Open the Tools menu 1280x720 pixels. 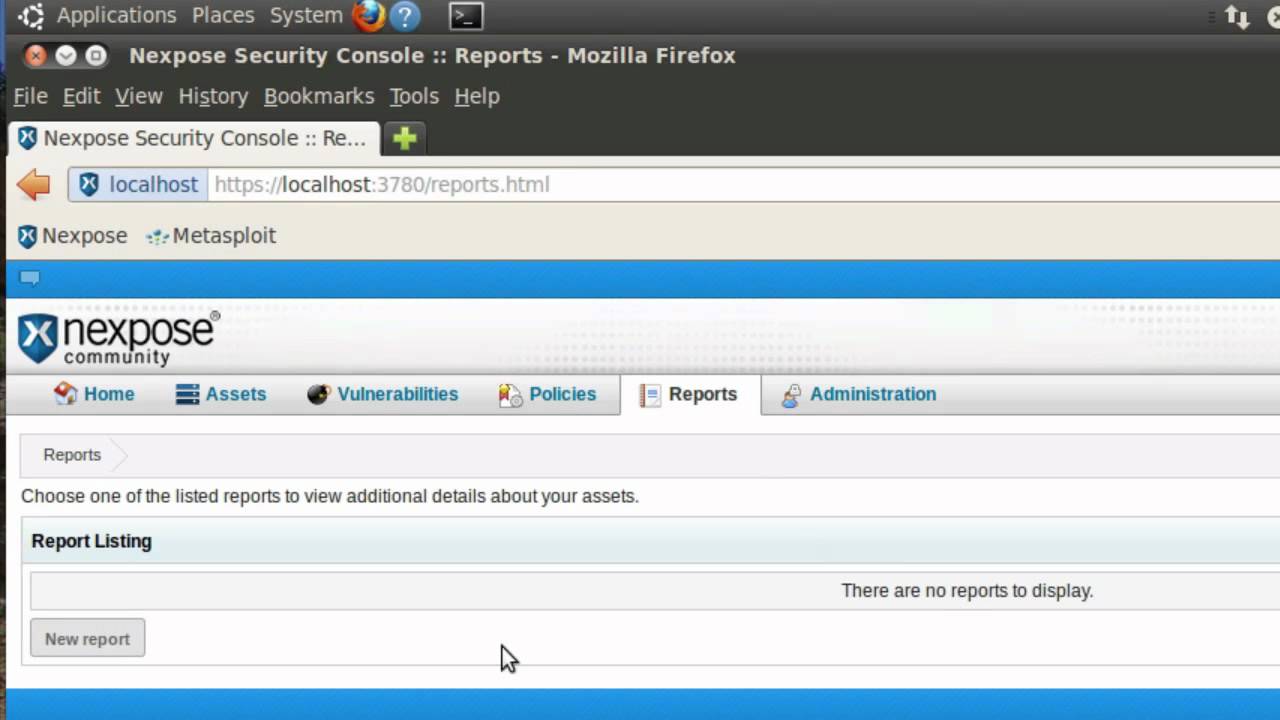pos(414,96)
